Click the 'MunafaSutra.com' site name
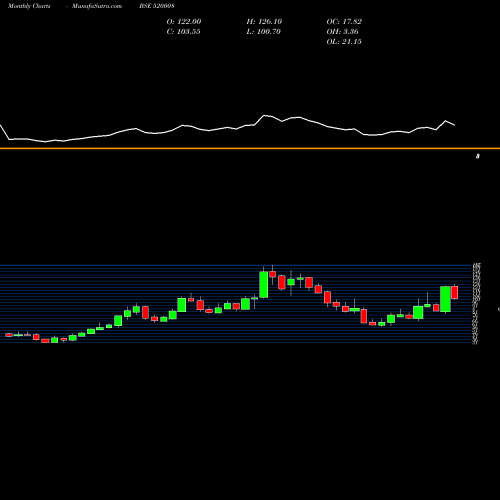 (97, 6)
